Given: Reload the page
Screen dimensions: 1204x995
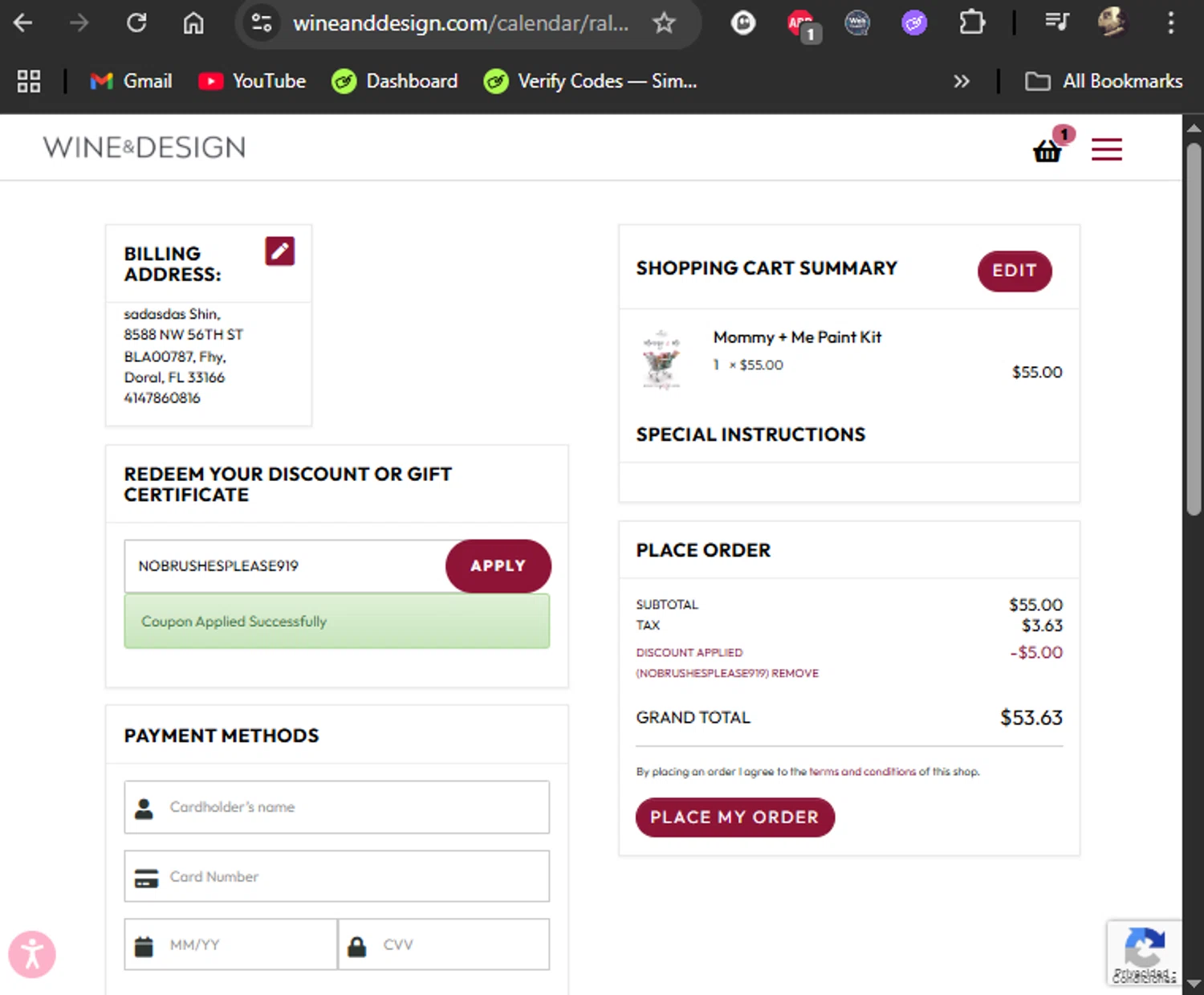Looking at the screenshot, I should (136, 22).
